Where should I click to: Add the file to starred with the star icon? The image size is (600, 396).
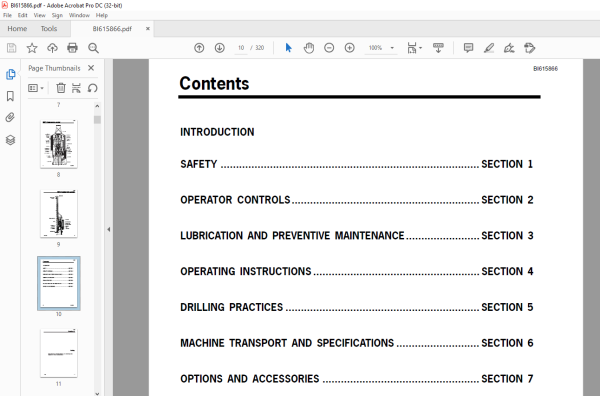(x=32, y=48)
